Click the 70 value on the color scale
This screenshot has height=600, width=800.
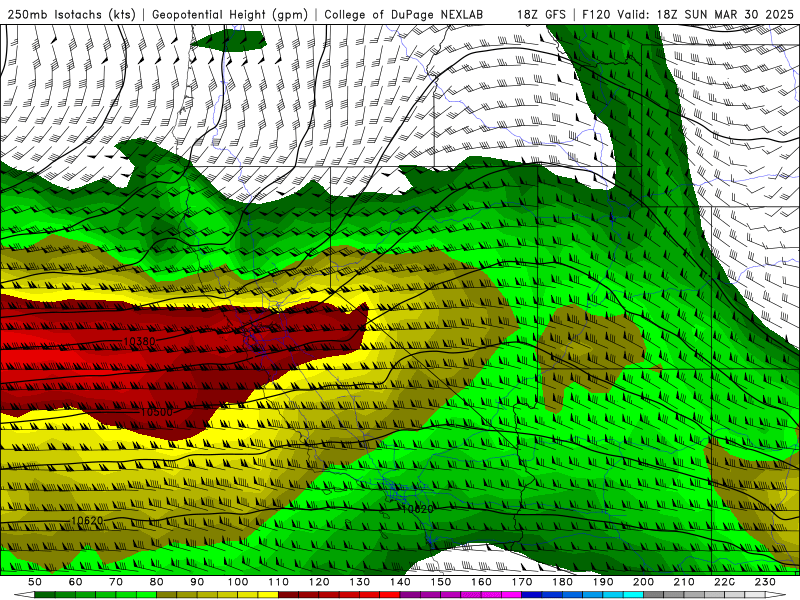(x=116, y=582)
